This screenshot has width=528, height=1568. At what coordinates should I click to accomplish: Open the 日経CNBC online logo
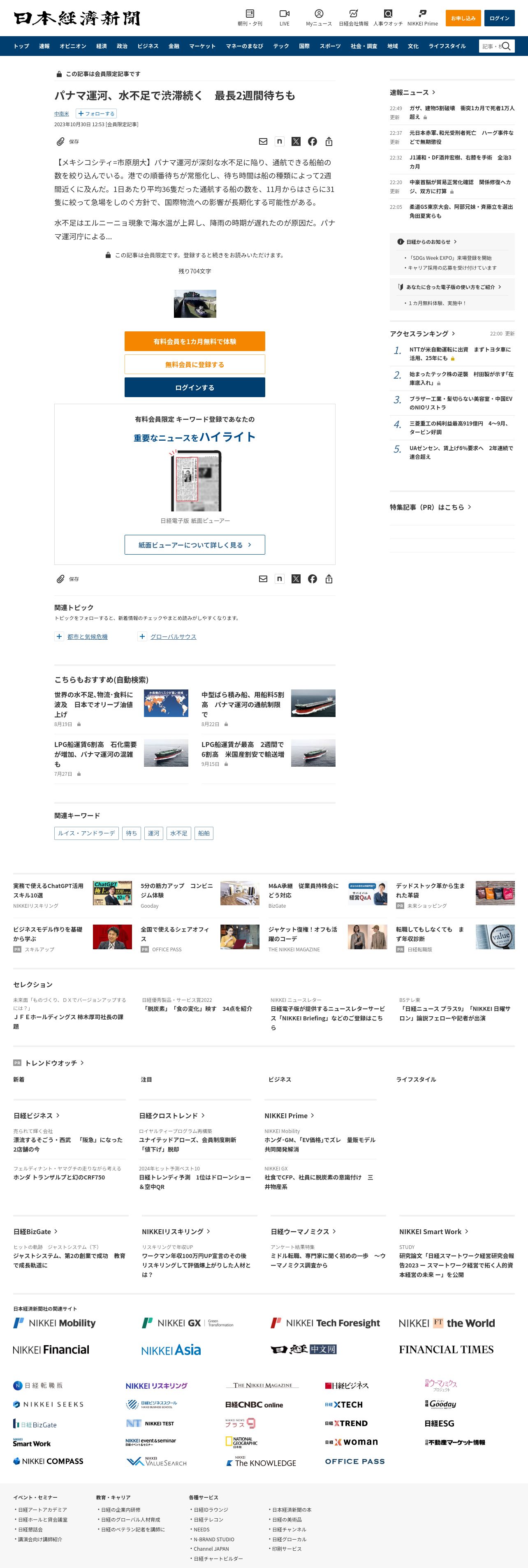(x=254, y=1405)
